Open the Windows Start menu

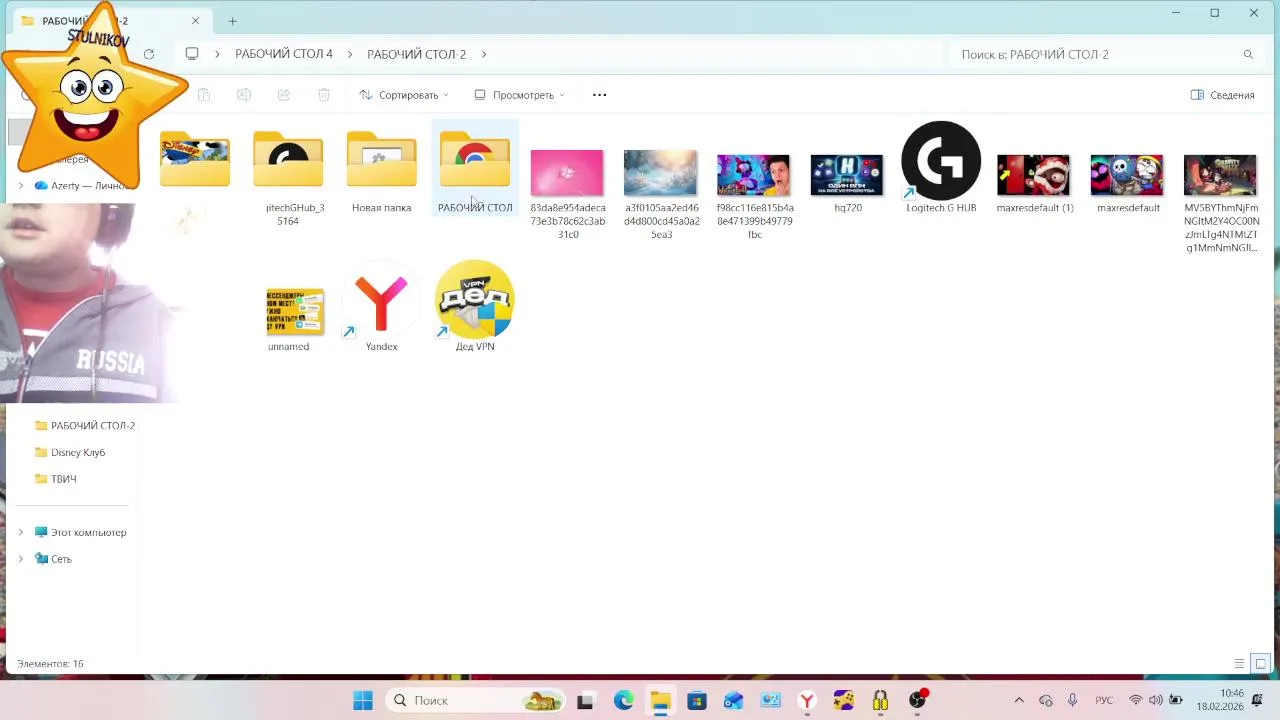pos(363,700)
